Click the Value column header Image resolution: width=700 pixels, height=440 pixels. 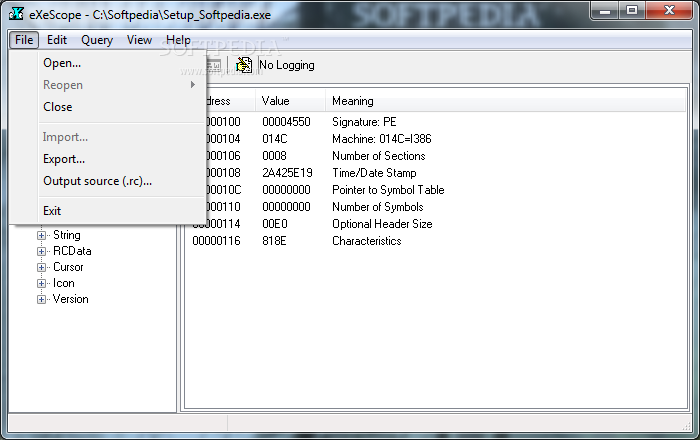point(290,101)
